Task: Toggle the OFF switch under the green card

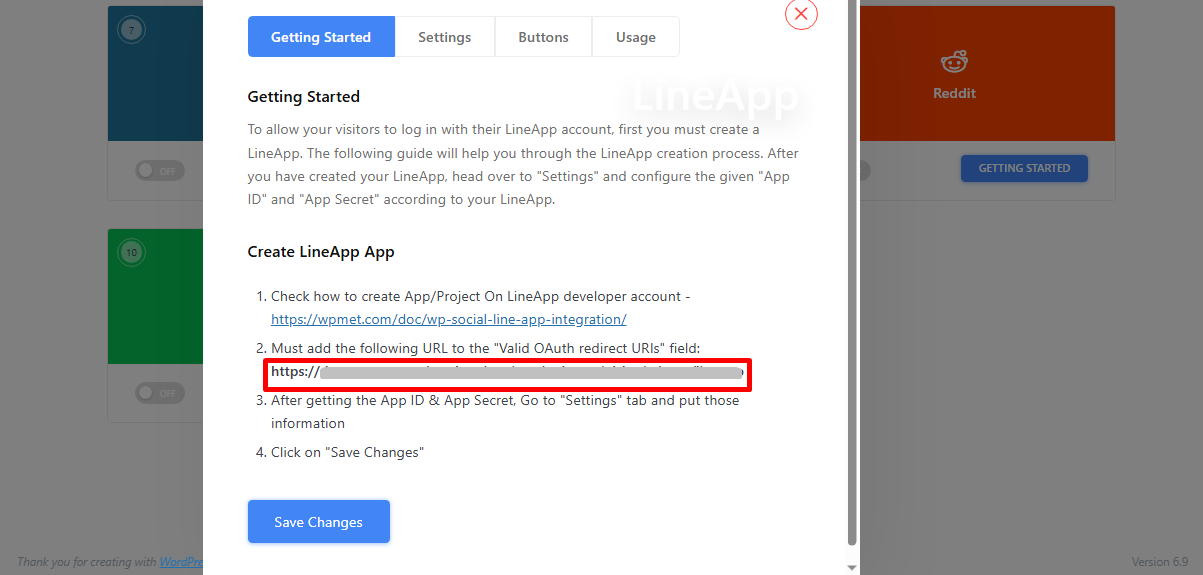Action: point(160,393)
